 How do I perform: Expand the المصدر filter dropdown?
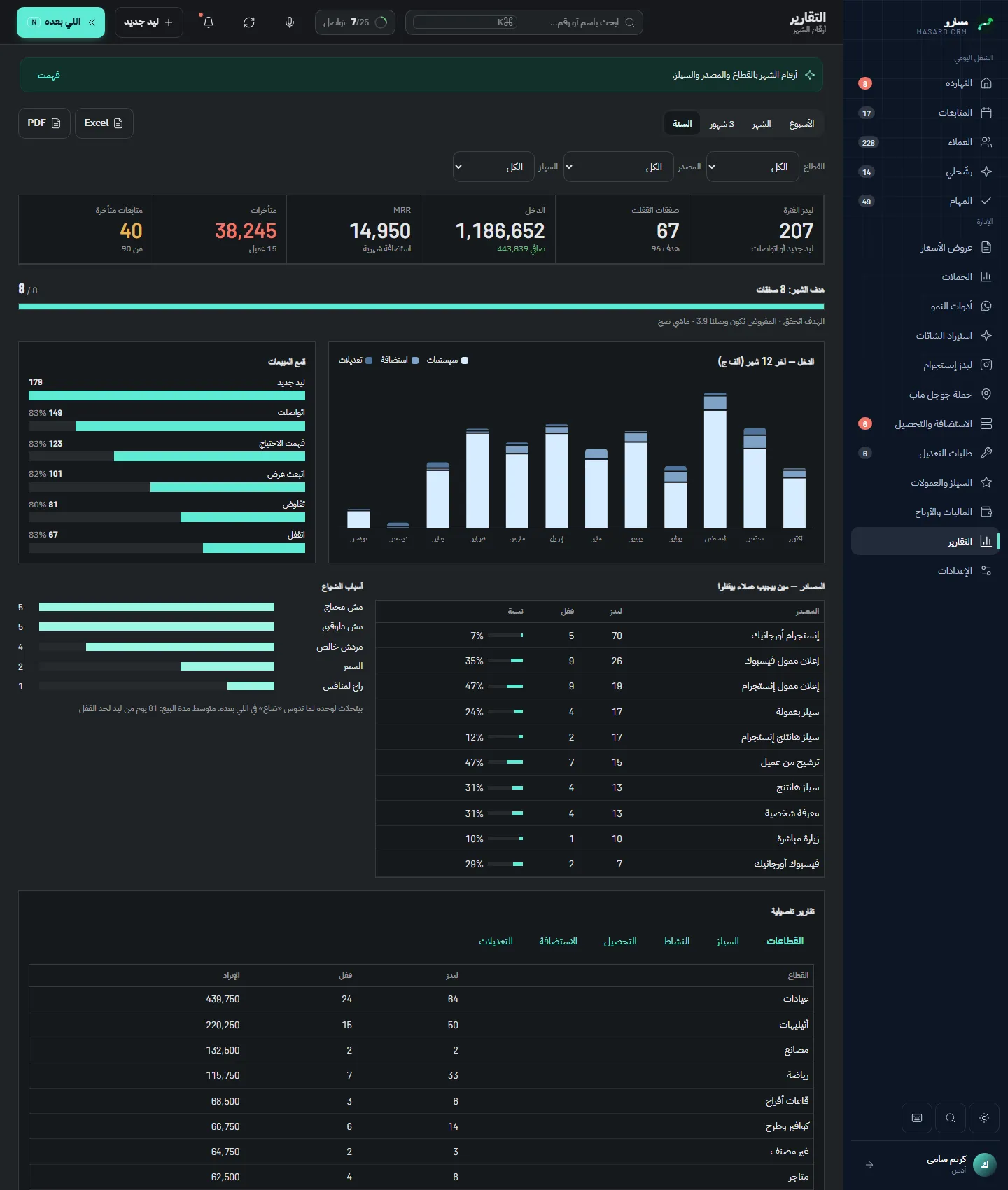click(619, 167)
